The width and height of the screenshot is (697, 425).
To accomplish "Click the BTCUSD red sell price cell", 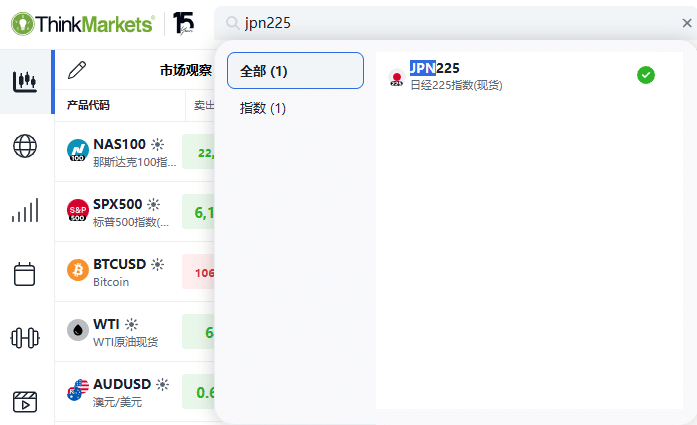I will point(198,272).
